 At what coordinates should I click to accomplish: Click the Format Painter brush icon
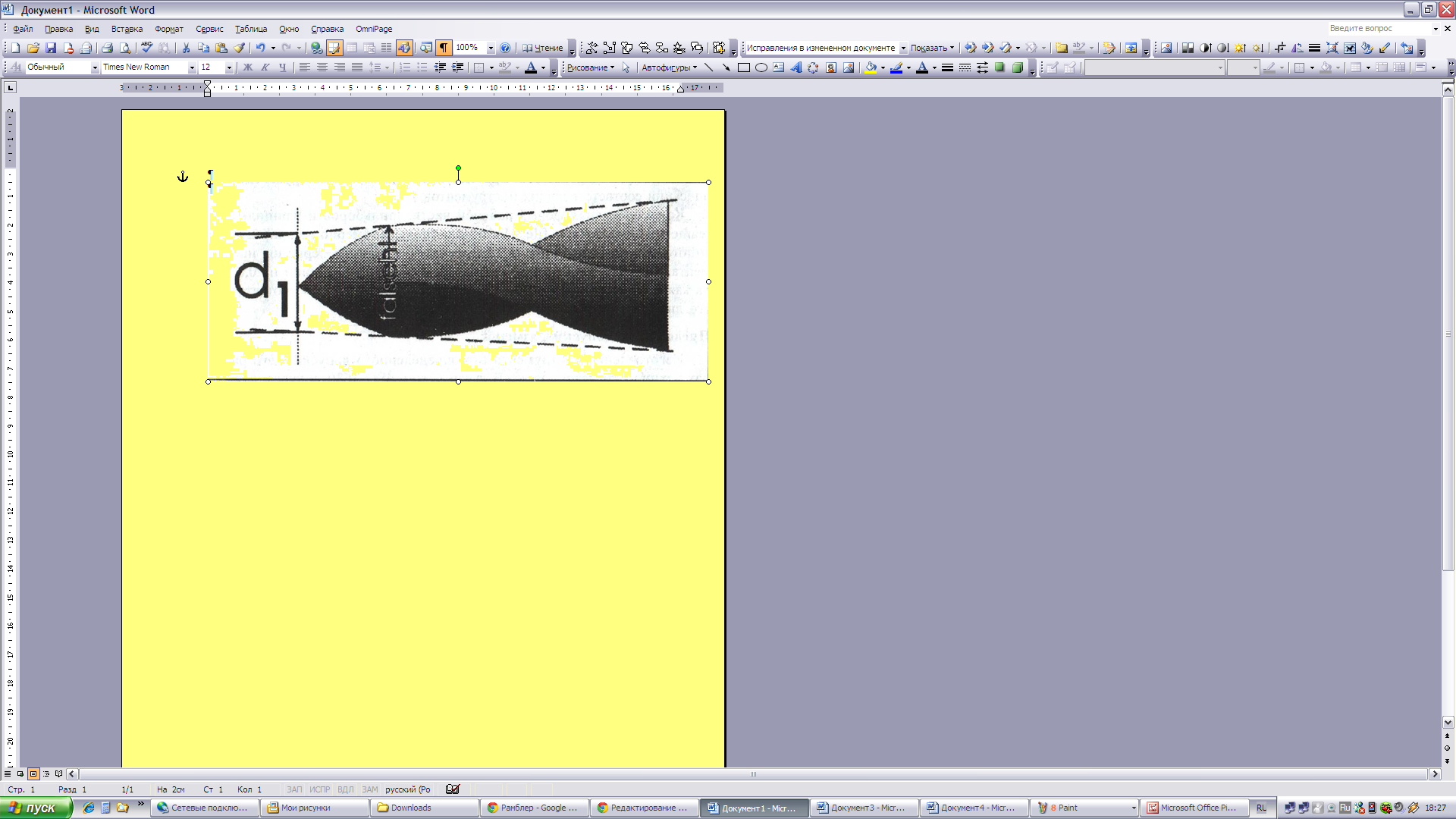[x=240, y=48]
